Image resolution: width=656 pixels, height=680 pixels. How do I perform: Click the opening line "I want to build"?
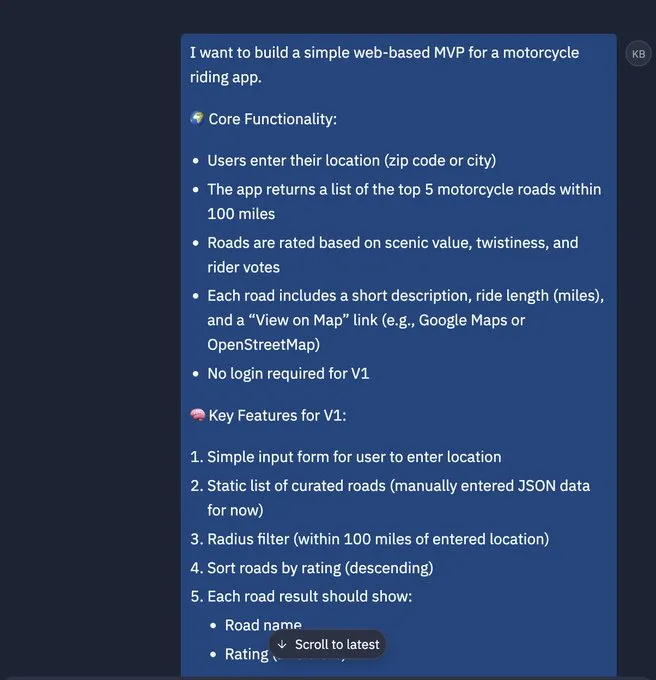385,65
